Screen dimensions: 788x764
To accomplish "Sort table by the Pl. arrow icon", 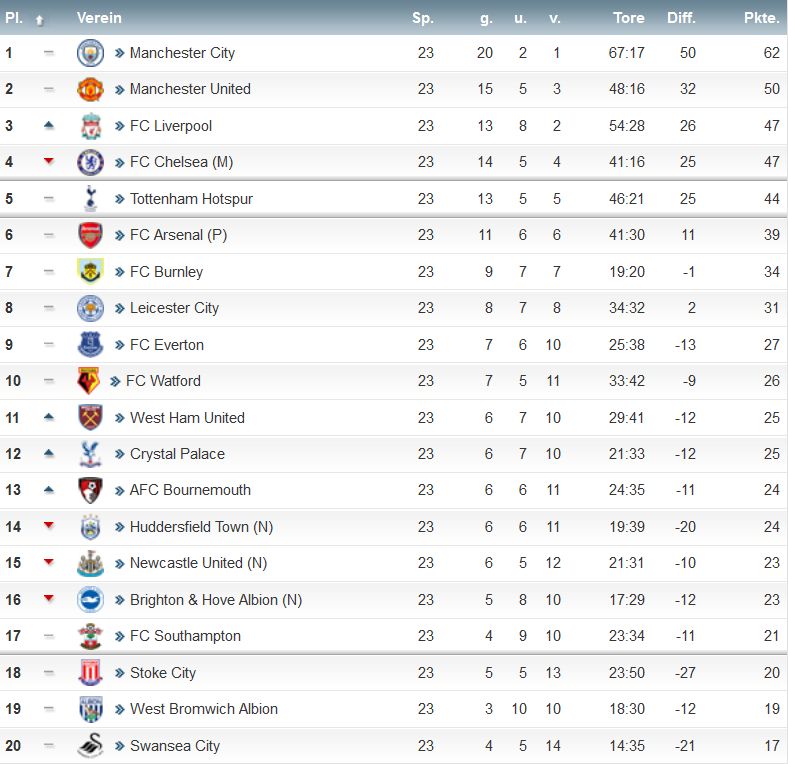I will (x=40, y=20).
